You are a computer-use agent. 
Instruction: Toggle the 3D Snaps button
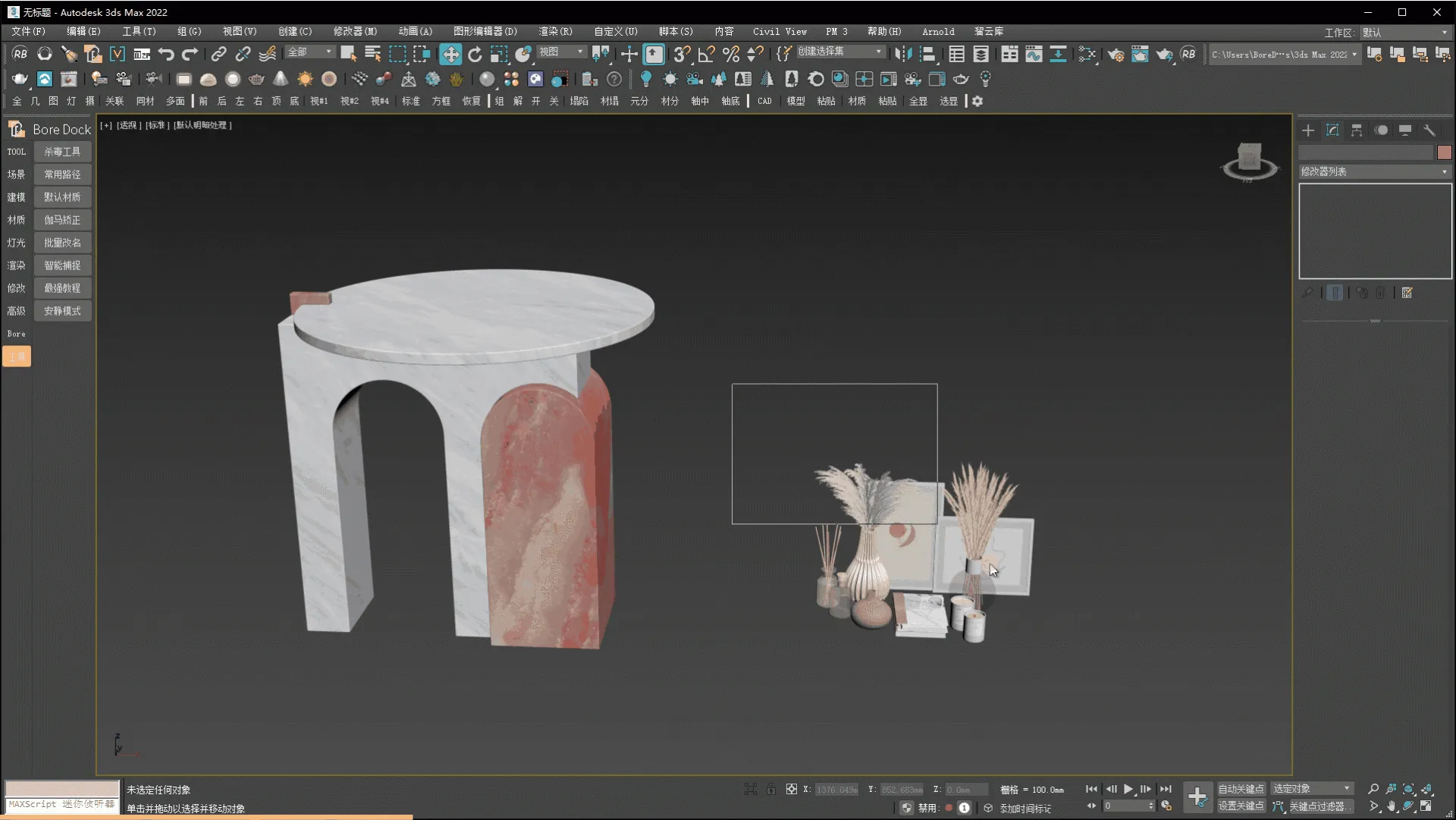[682, 54]
